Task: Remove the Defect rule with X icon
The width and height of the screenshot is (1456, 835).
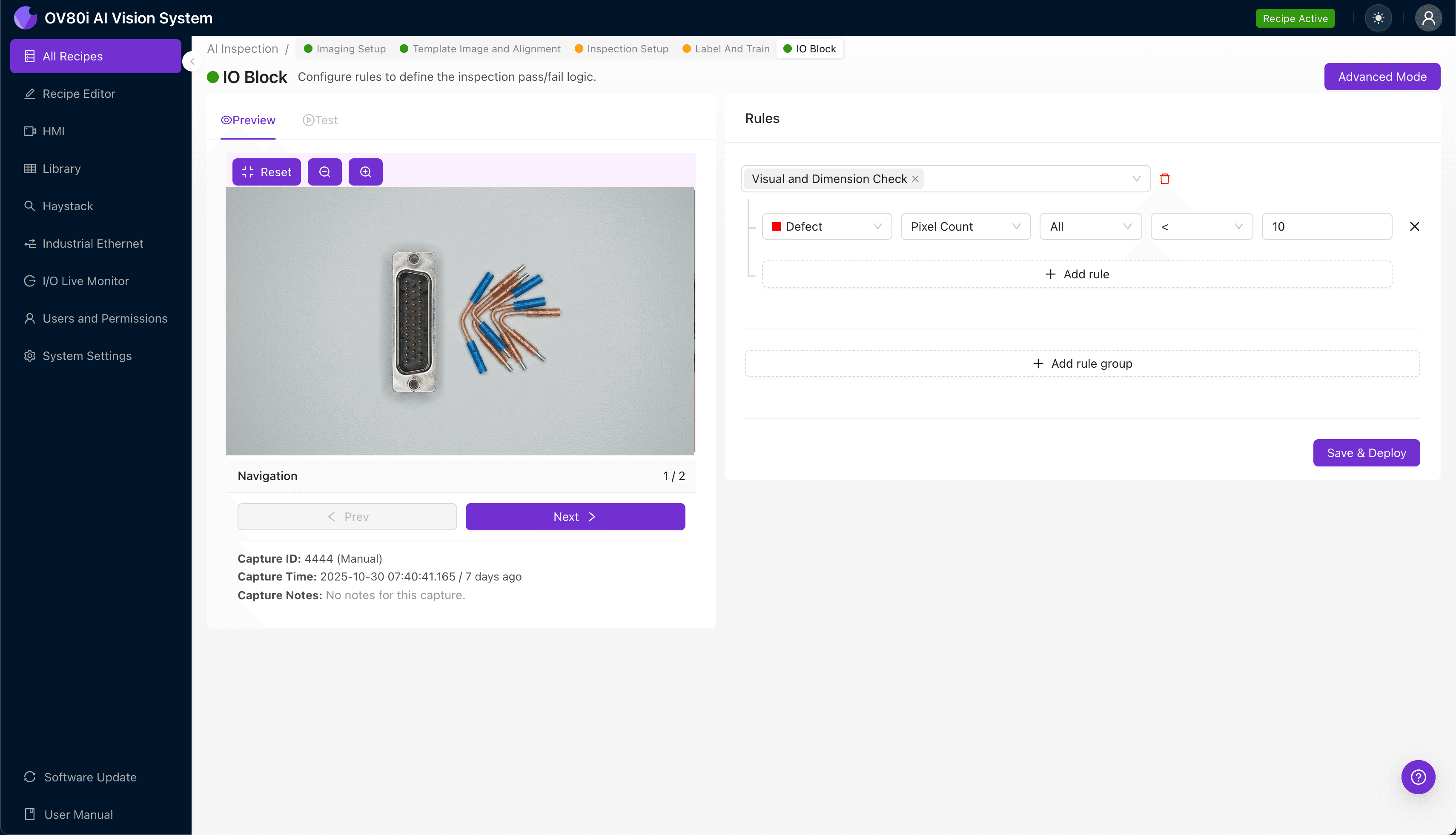Action: (x=1414, y=226)
